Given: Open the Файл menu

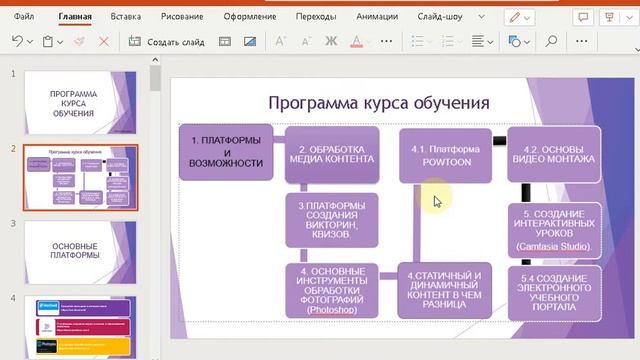Looking at the screenshot, I should (24, 17).
